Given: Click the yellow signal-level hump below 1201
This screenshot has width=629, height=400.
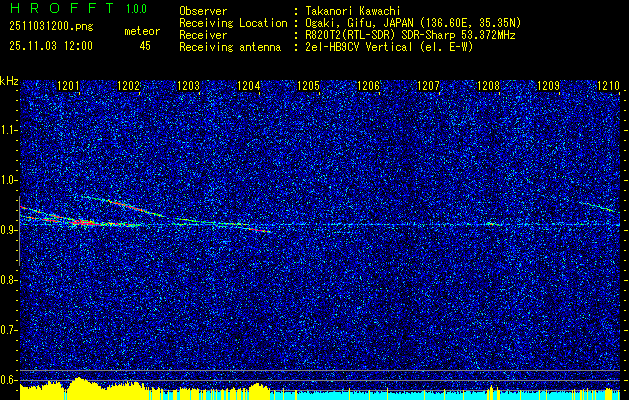Looking at the screenshot, I should coord(82,388).
